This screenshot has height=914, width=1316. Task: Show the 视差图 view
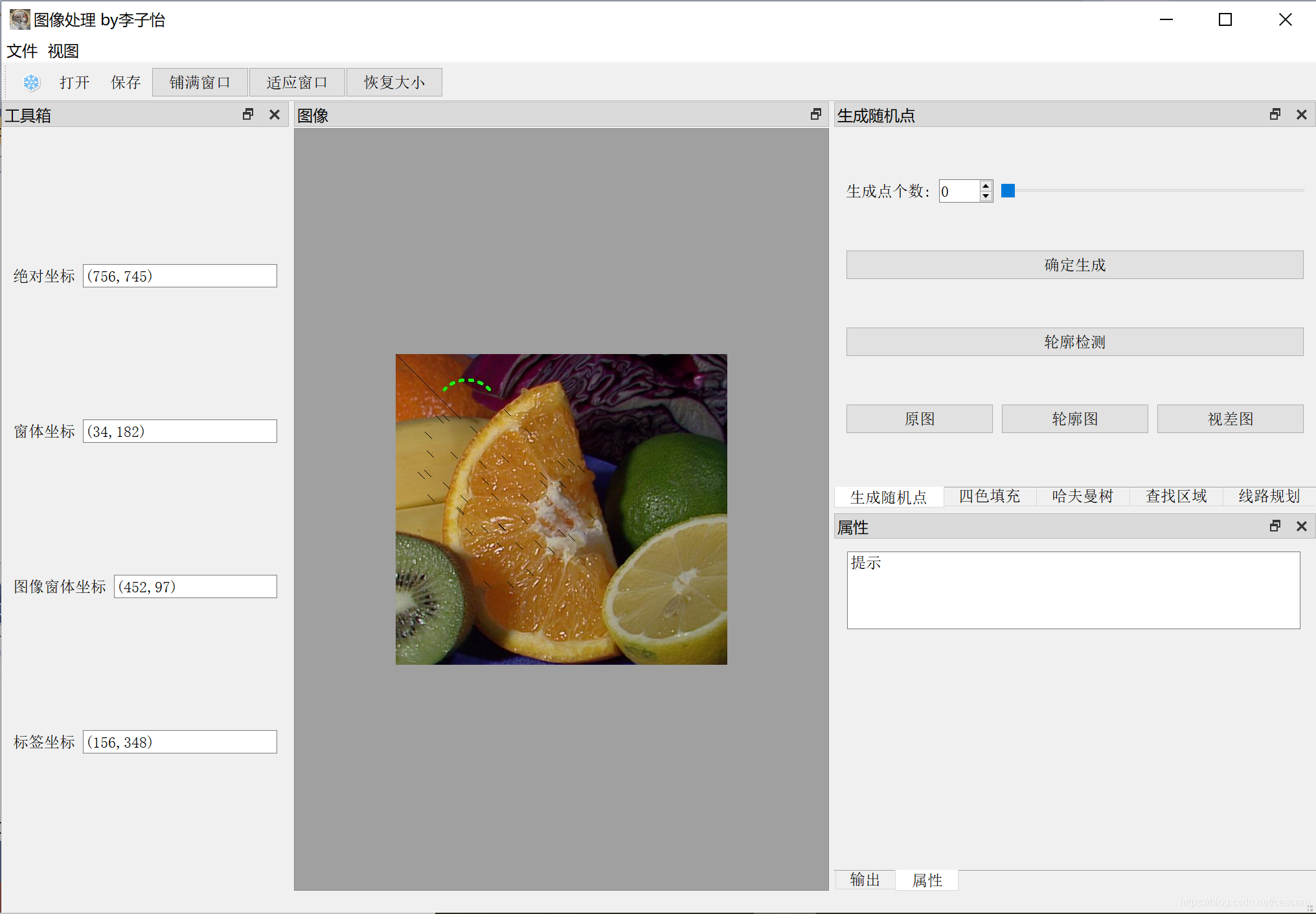[1230, 419]
